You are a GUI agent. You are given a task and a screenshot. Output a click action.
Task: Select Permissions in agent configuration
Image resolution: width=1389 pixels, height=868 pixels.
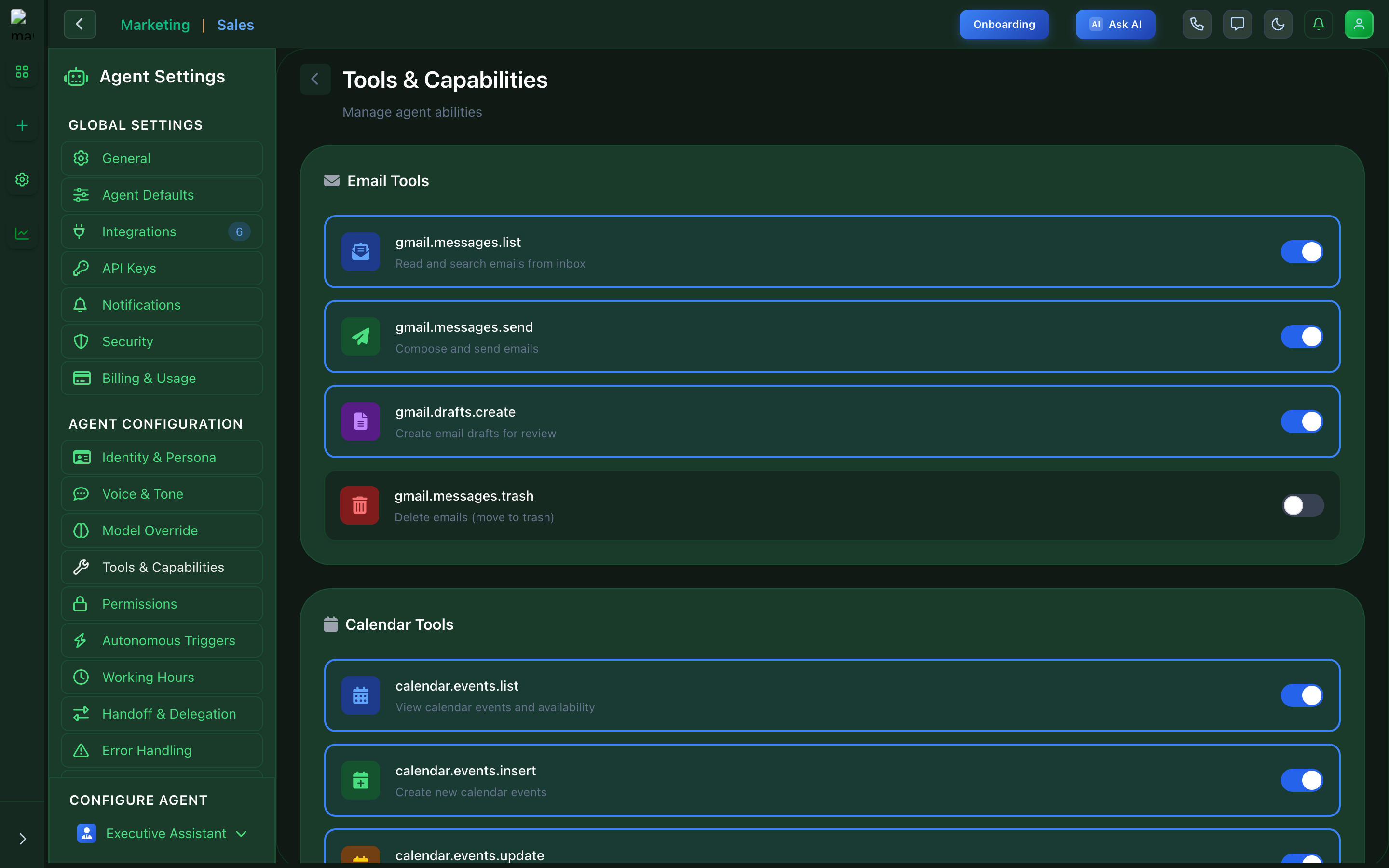pyautogui.click(x=162, y=604)
